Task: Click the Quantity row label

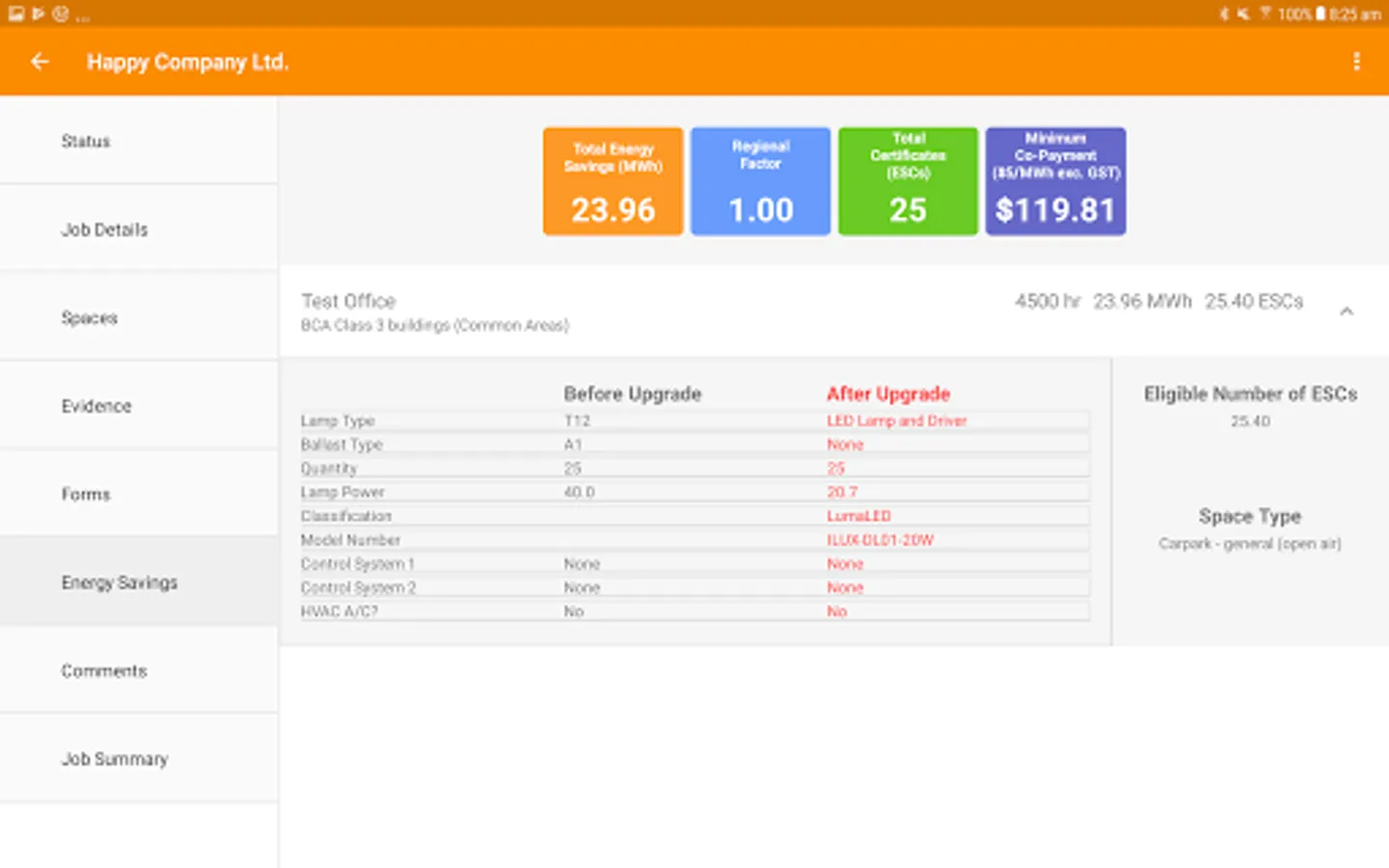Action: tap(329, 469)
